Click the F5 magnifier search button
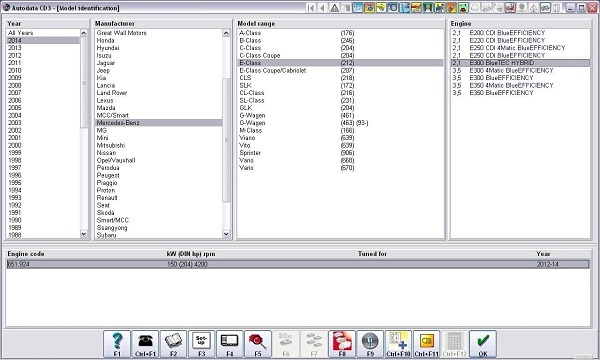Image resolution: width=600 pixels, height=360 pixels. tap(258, 344)
